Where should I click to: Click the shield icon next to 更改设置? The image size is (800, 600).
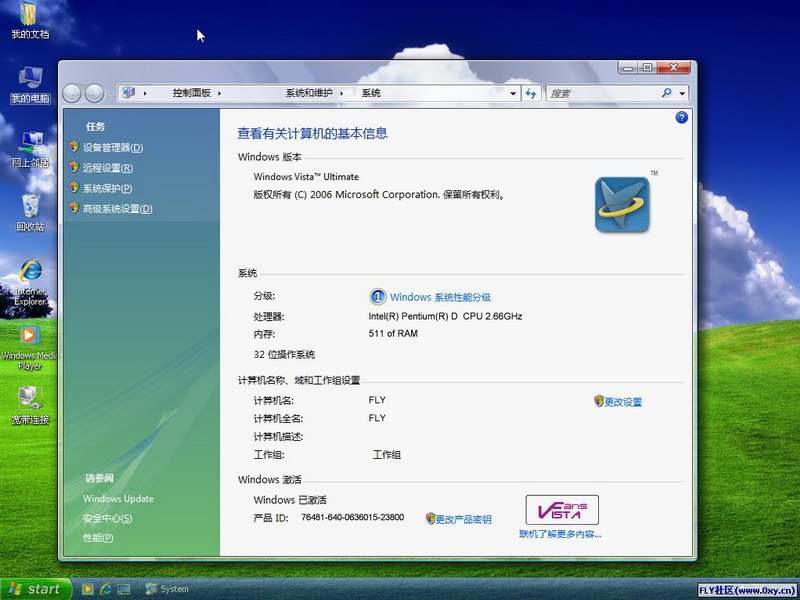(x=598, y=401)
